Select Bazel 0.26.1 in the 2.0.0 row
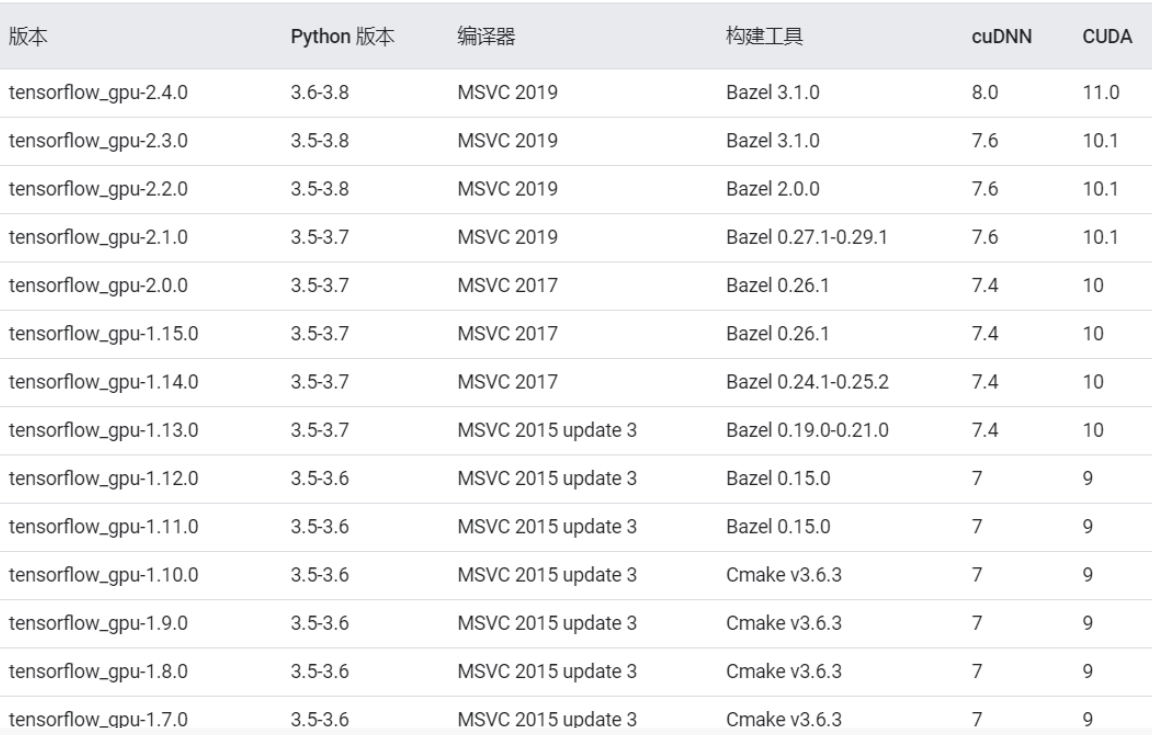The height and width of the screenshot is (735, 1152). [777, 285]
